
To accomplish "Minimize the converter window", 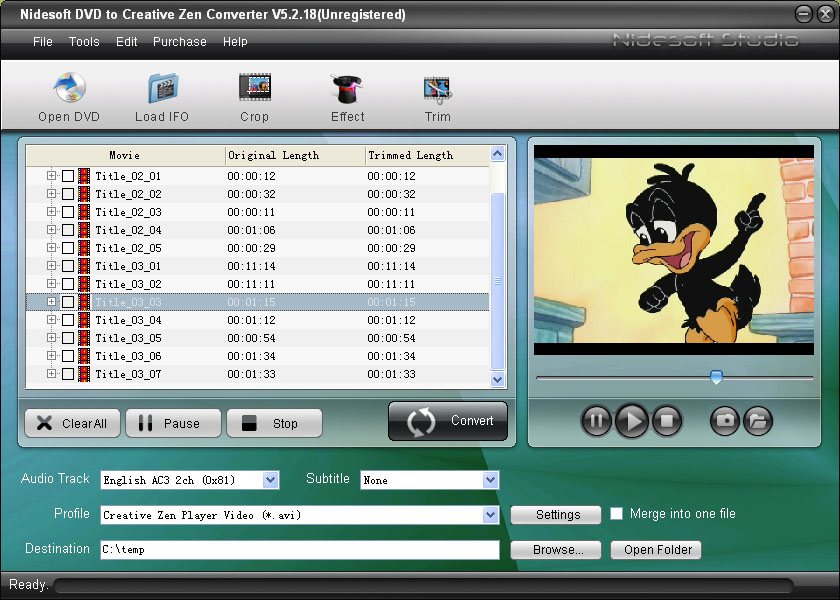I will click(803, 14).
